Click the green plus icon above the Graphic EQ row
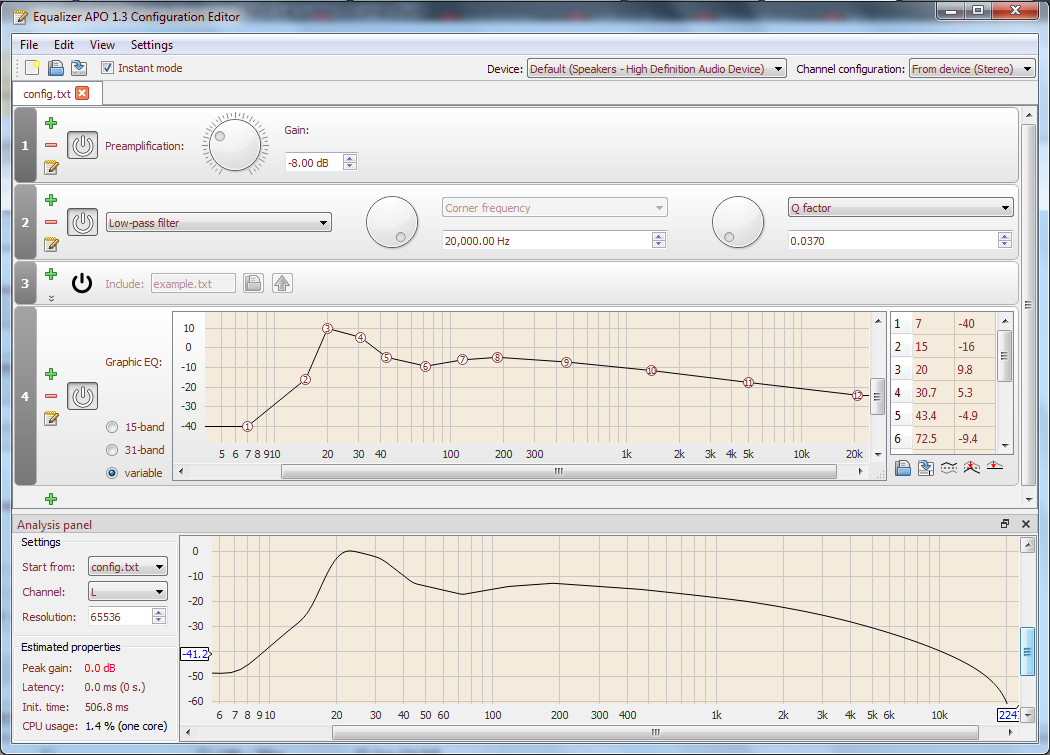 point(51,374)
